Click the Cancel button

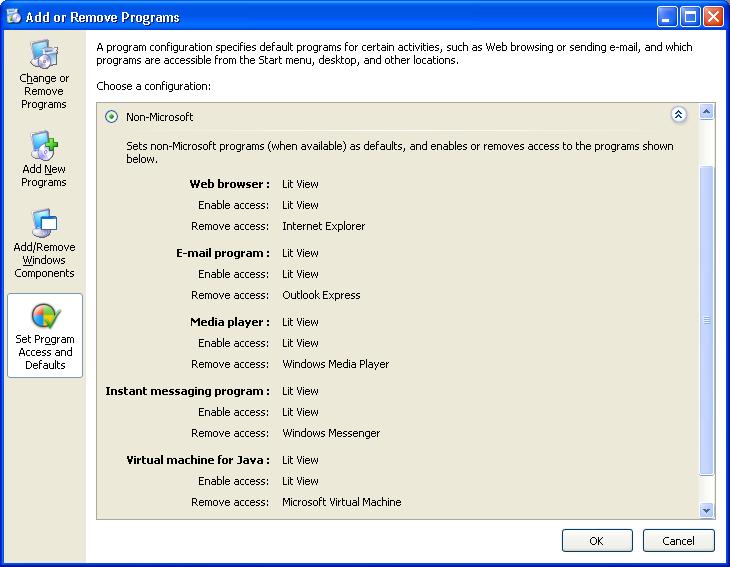coord(678,540)
